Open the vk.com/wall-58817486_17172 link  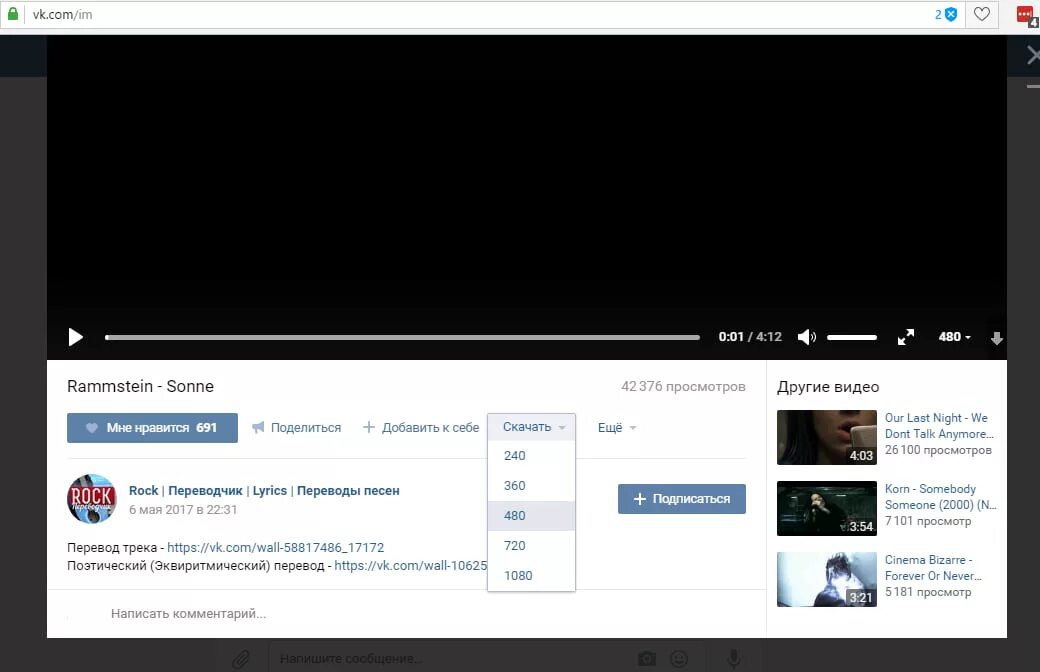(x=275, y=547)
